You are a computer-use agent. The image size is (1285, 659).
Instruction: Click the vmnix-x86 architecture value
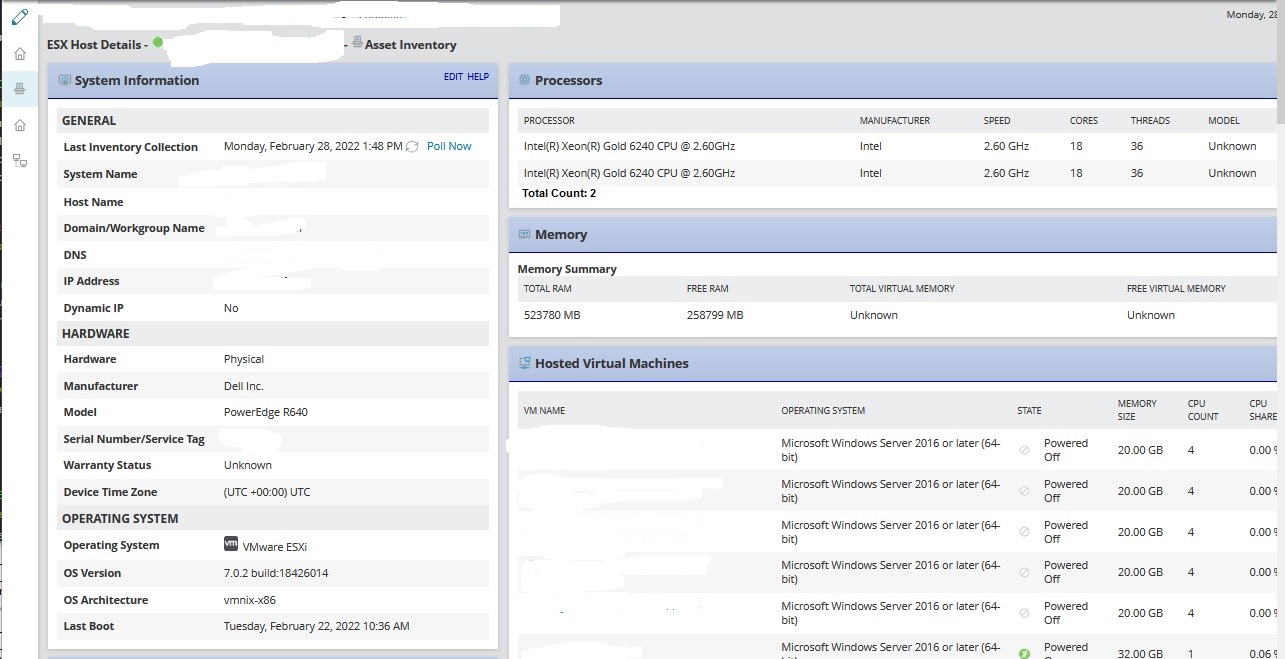[x=250, y=600]
